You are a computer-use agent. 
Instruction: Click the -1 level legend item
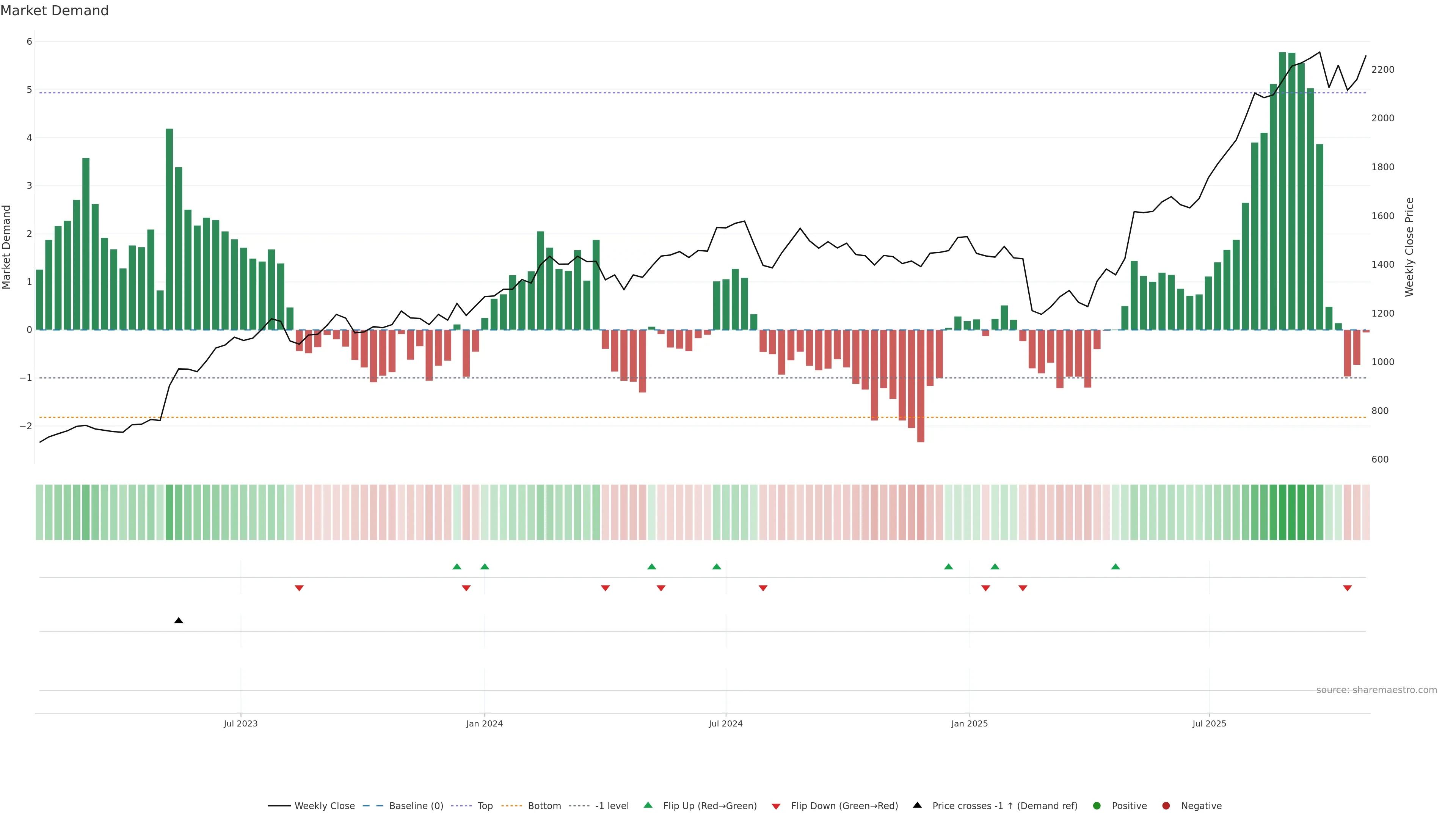[x=612, y=806]
